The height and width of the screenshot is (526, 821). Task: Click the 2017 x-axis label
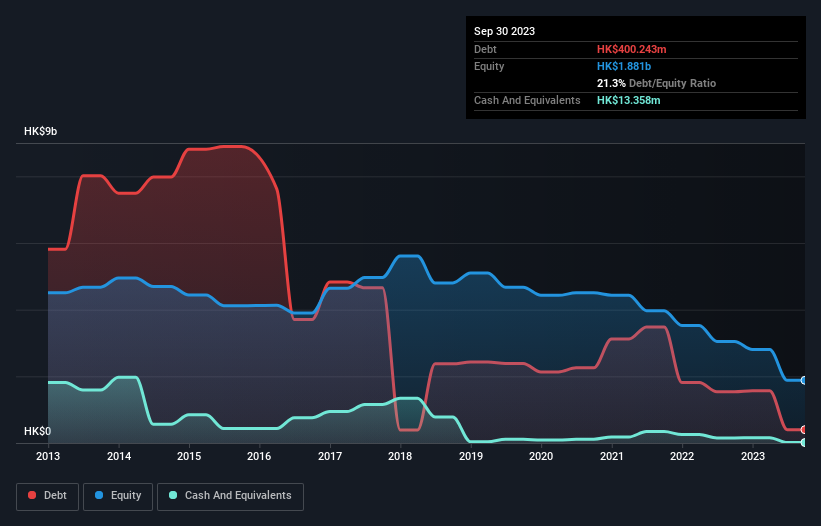[330, 456]
